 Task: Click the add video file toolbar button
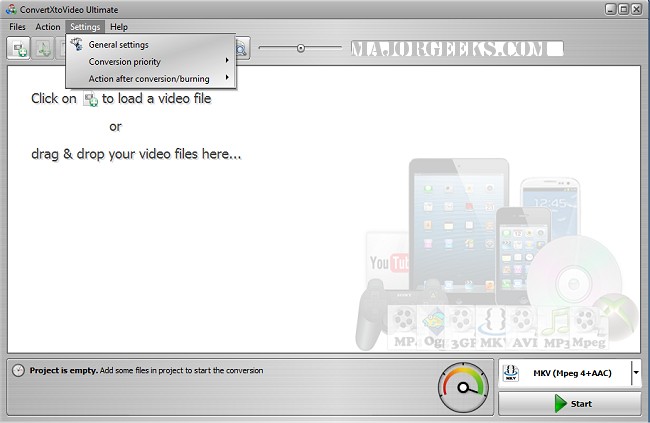tap(18, 49)
